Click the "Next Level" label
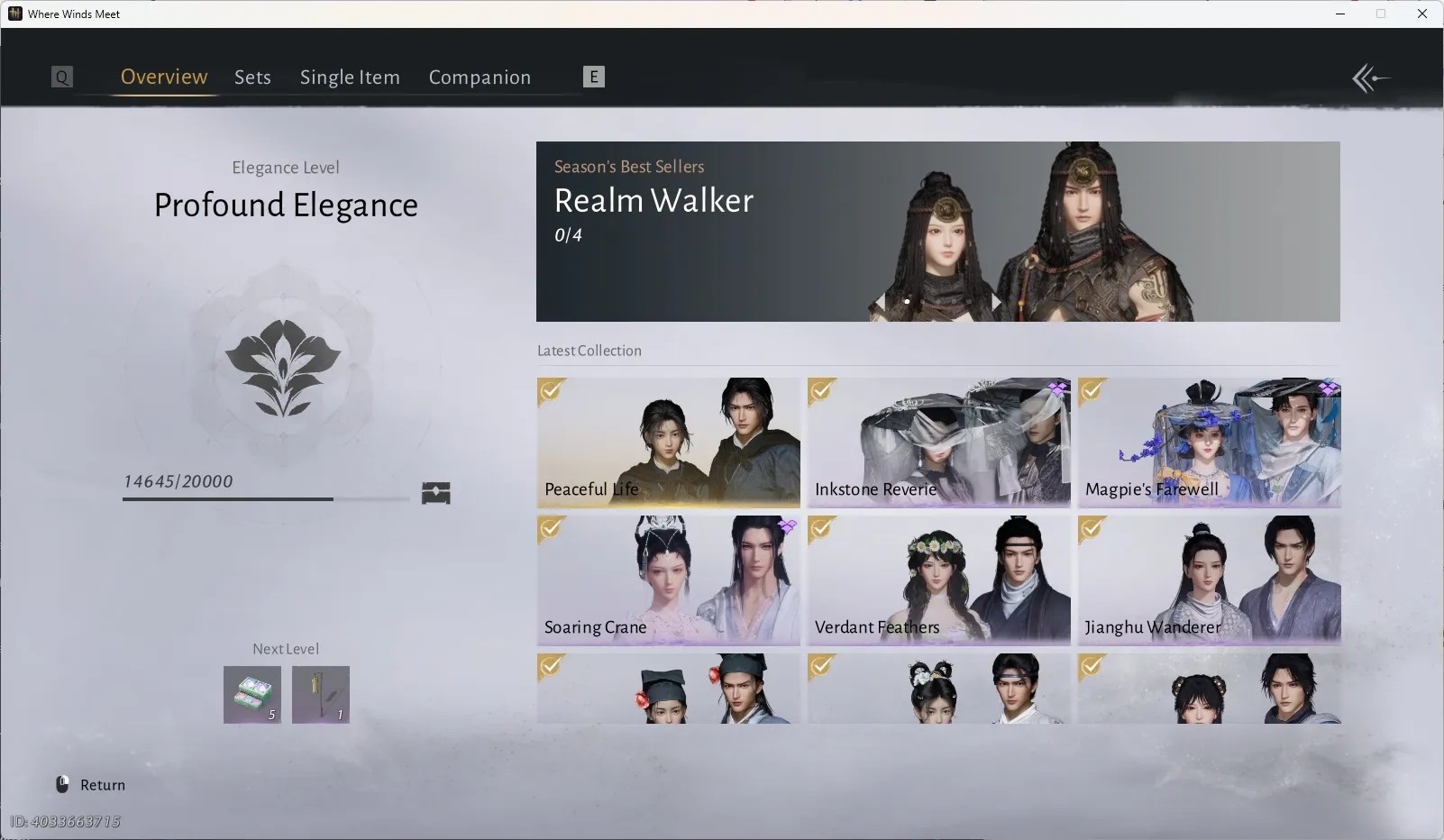Image resolution: width=1444 pixels, height=840 pixels. point(286,649)
